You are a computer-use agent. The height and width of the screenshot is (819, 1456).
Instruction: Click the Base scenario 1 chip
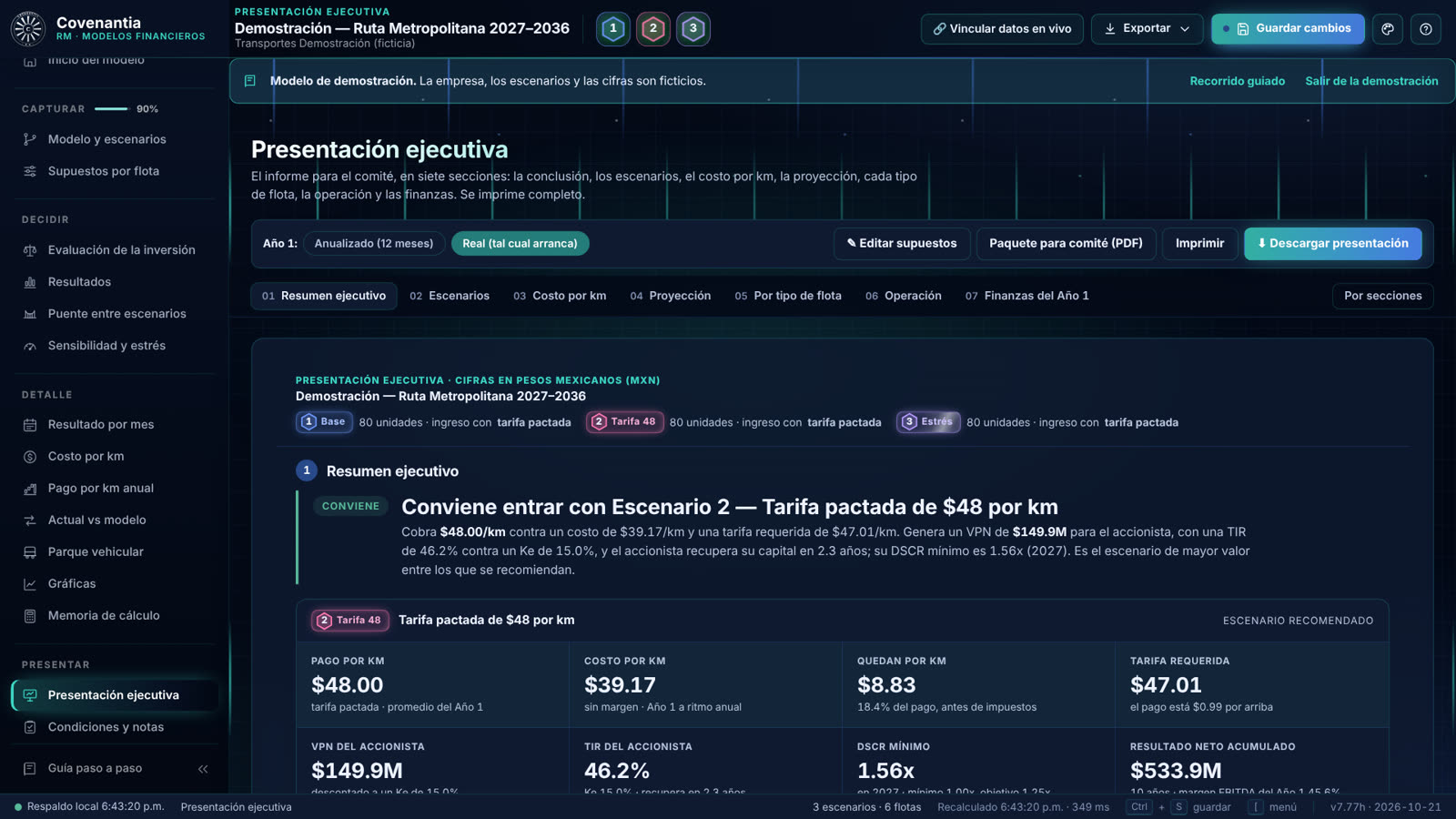(x=324, y=422)
